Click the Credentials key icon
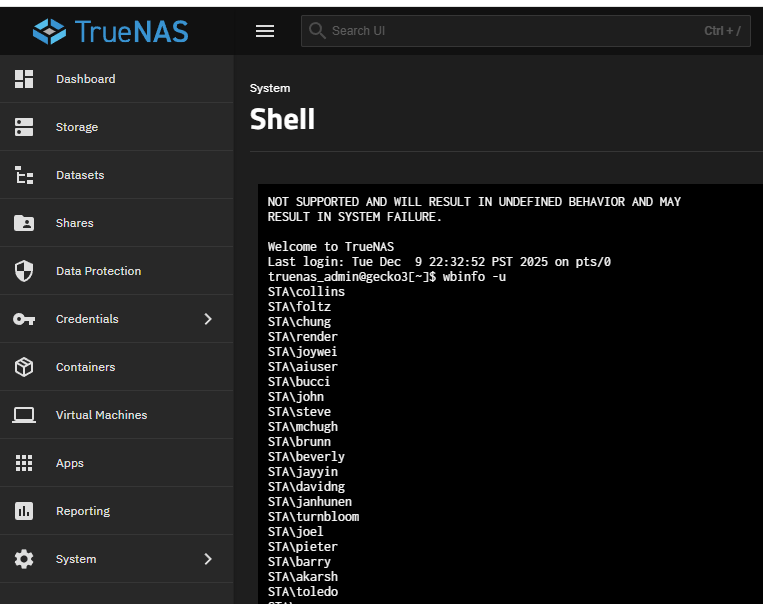 coord(24,319)
